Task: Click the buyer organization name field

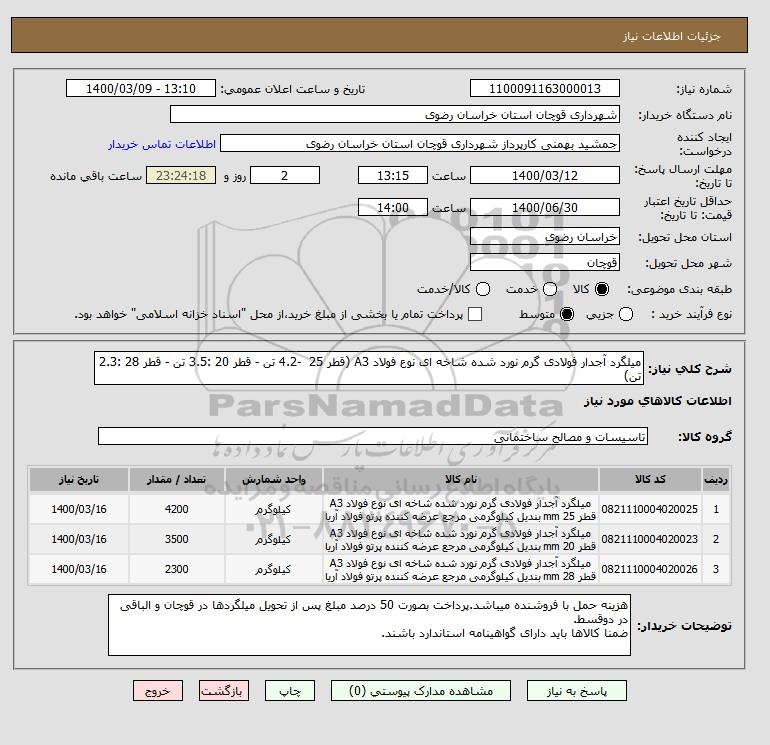Action: point(395,114)
